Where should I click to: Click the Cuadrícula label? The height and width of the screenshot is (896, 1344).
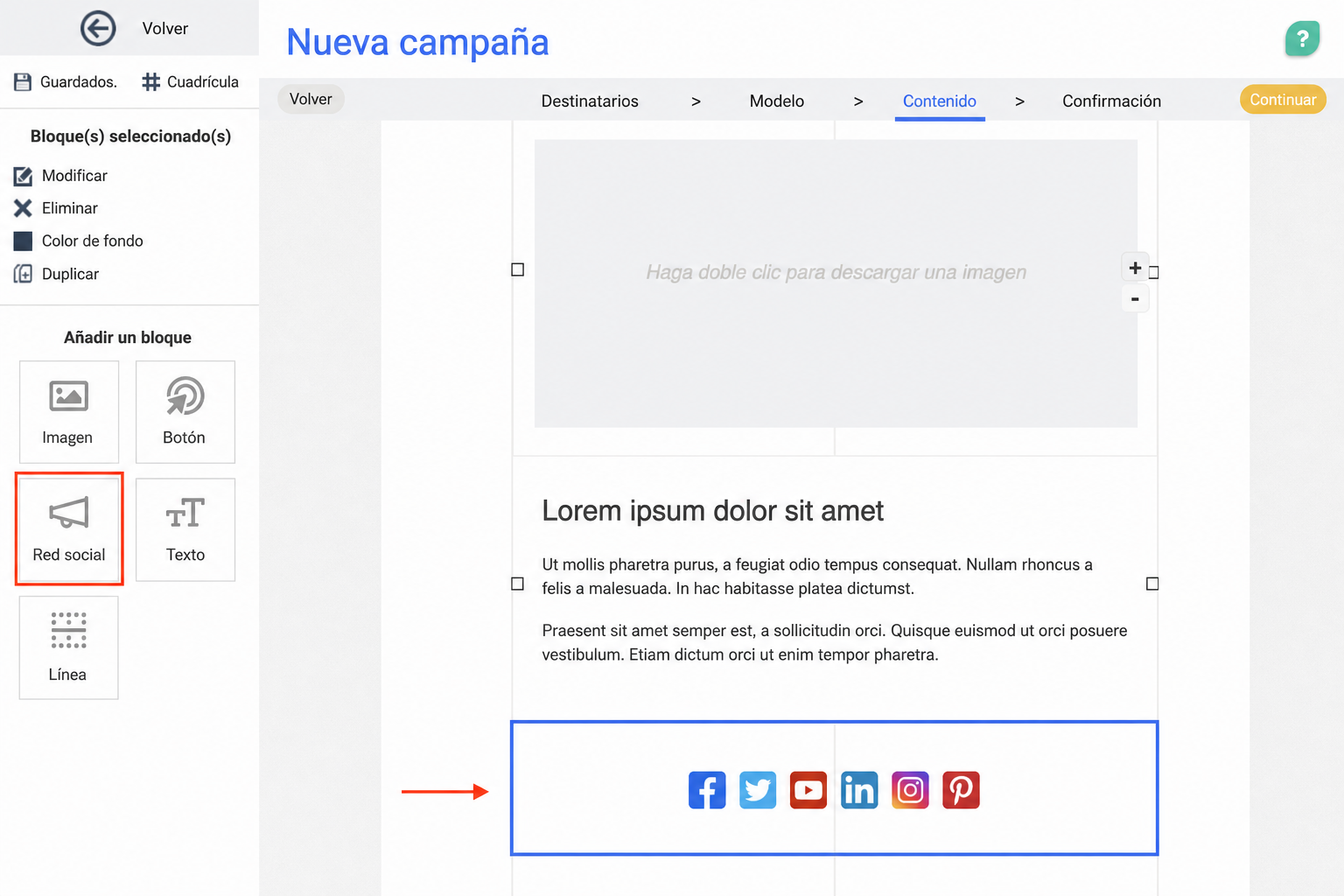(203, 81)
